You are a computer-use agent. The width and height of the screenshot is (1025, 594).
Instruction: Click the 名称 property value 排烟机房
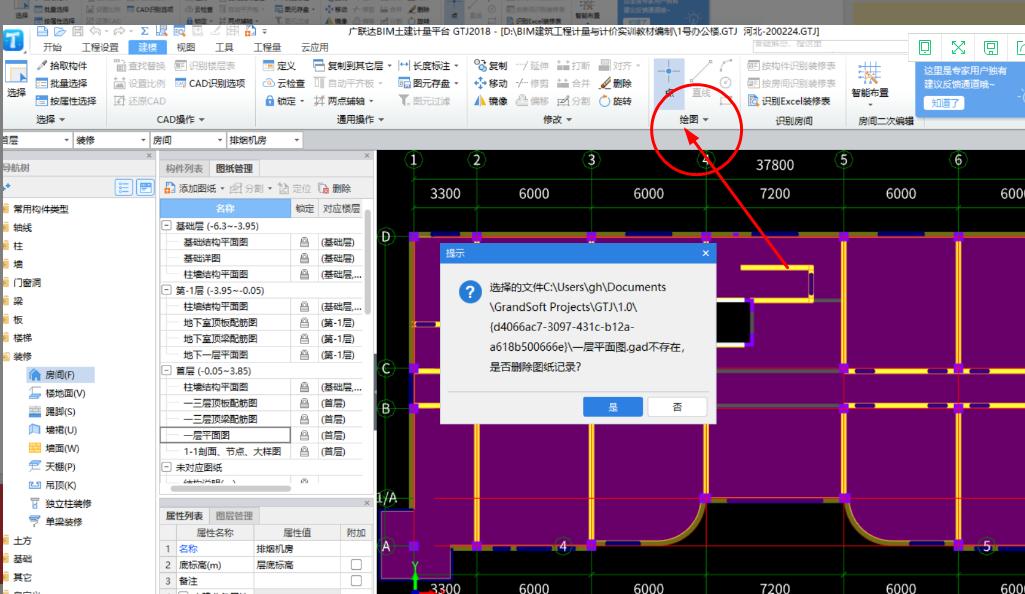point(297,548)
